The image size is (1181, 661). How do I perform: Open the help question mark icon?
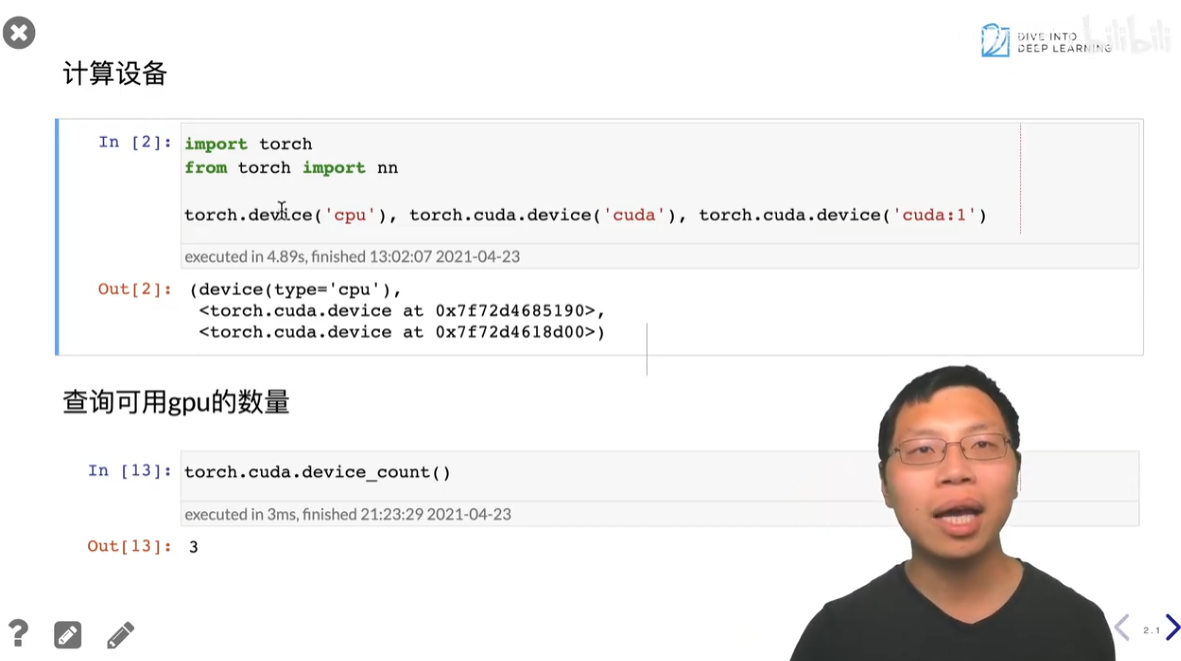[18, 634]
